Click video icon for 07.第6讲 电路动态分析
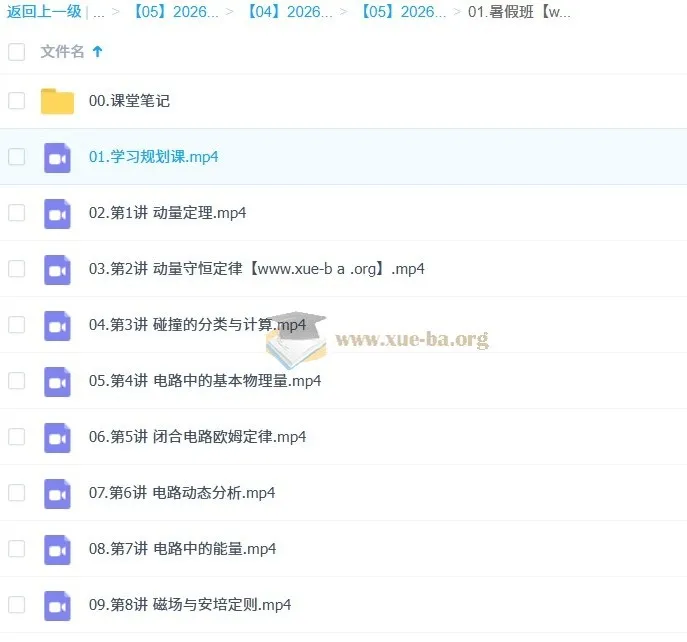The height and width of the screenshot is (642, 687). click(57, 494)
